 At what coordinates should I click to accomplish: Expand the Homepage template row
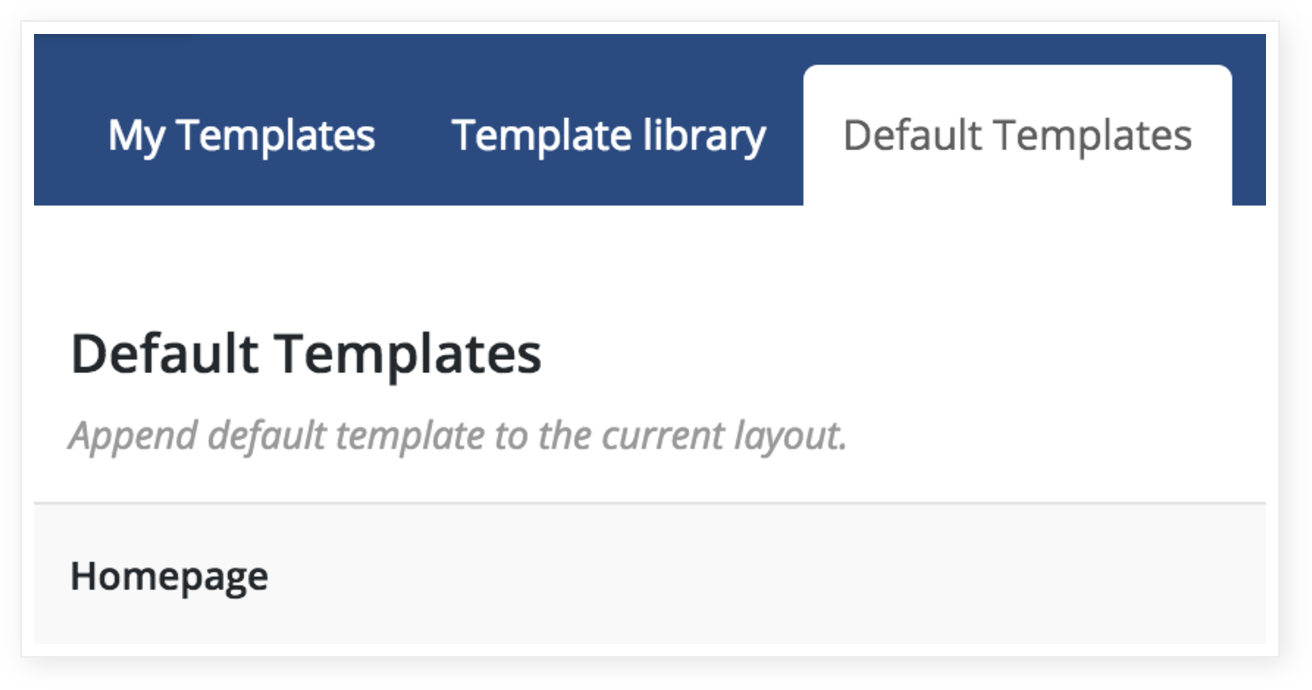pyautogui.click(x=650, y=574)
